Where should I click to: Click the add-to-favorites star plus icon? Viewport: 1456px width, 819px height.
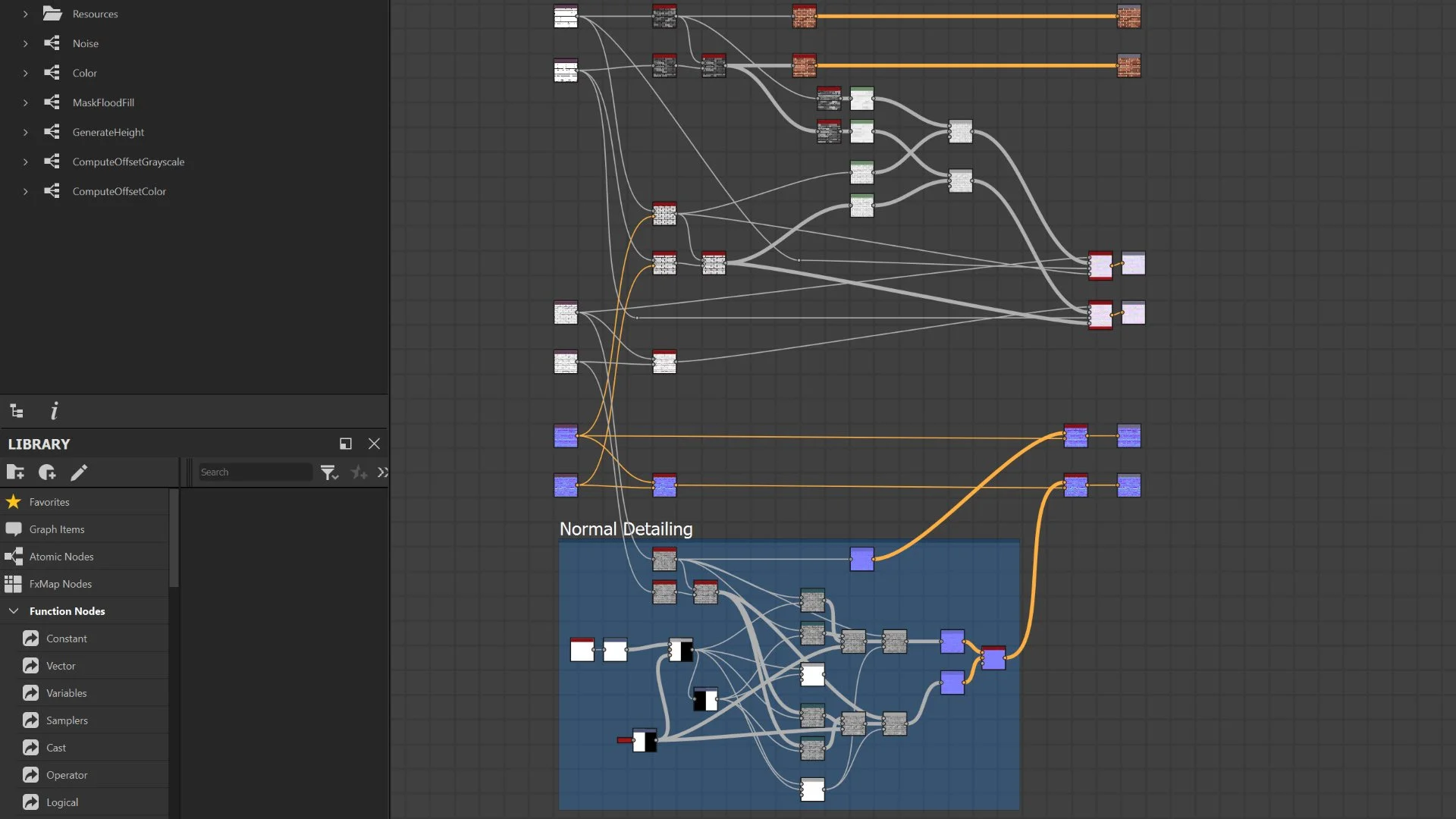359,472
